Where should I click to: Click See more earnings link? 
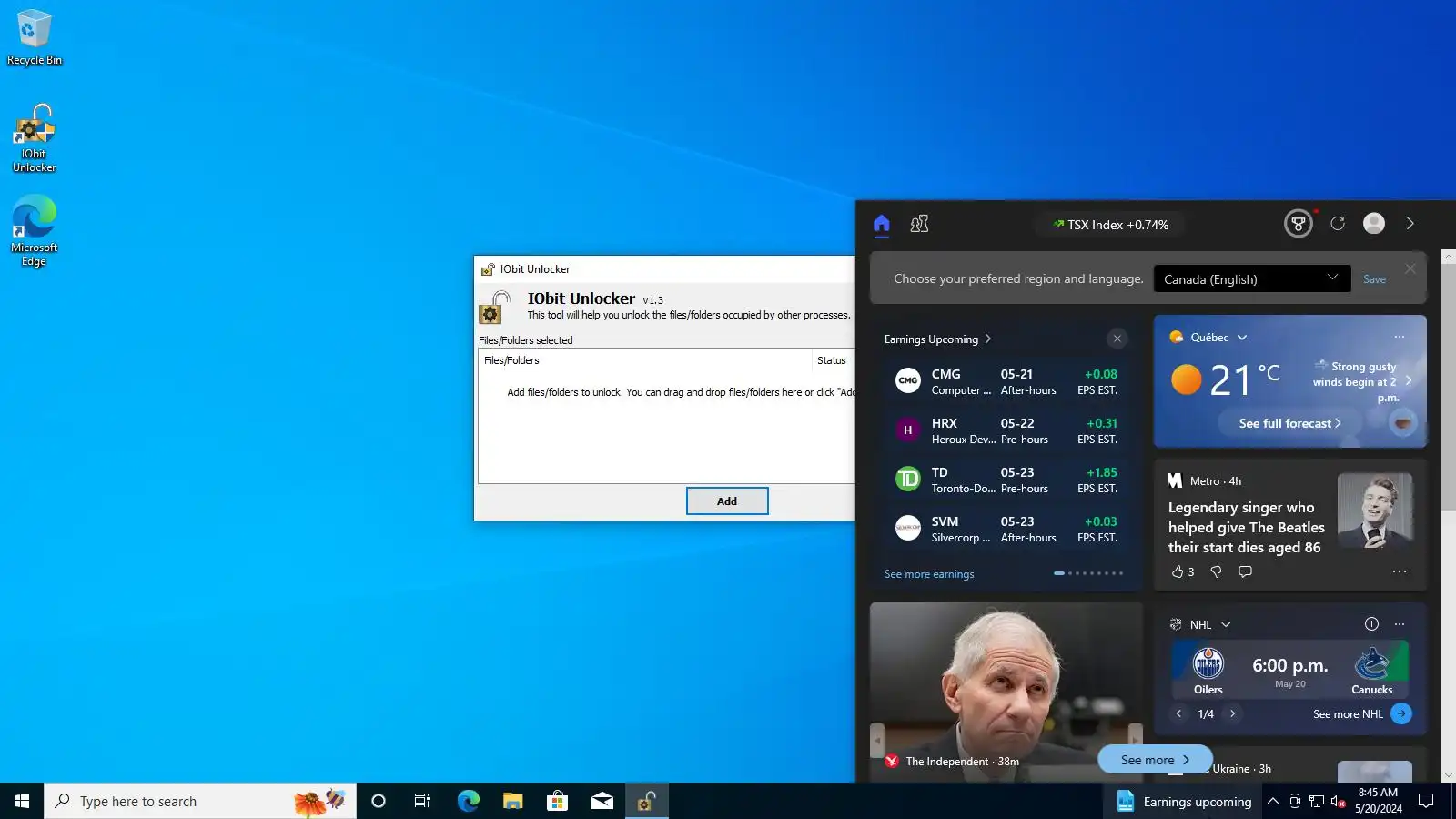pyautogui.click(x=929, y=574)
